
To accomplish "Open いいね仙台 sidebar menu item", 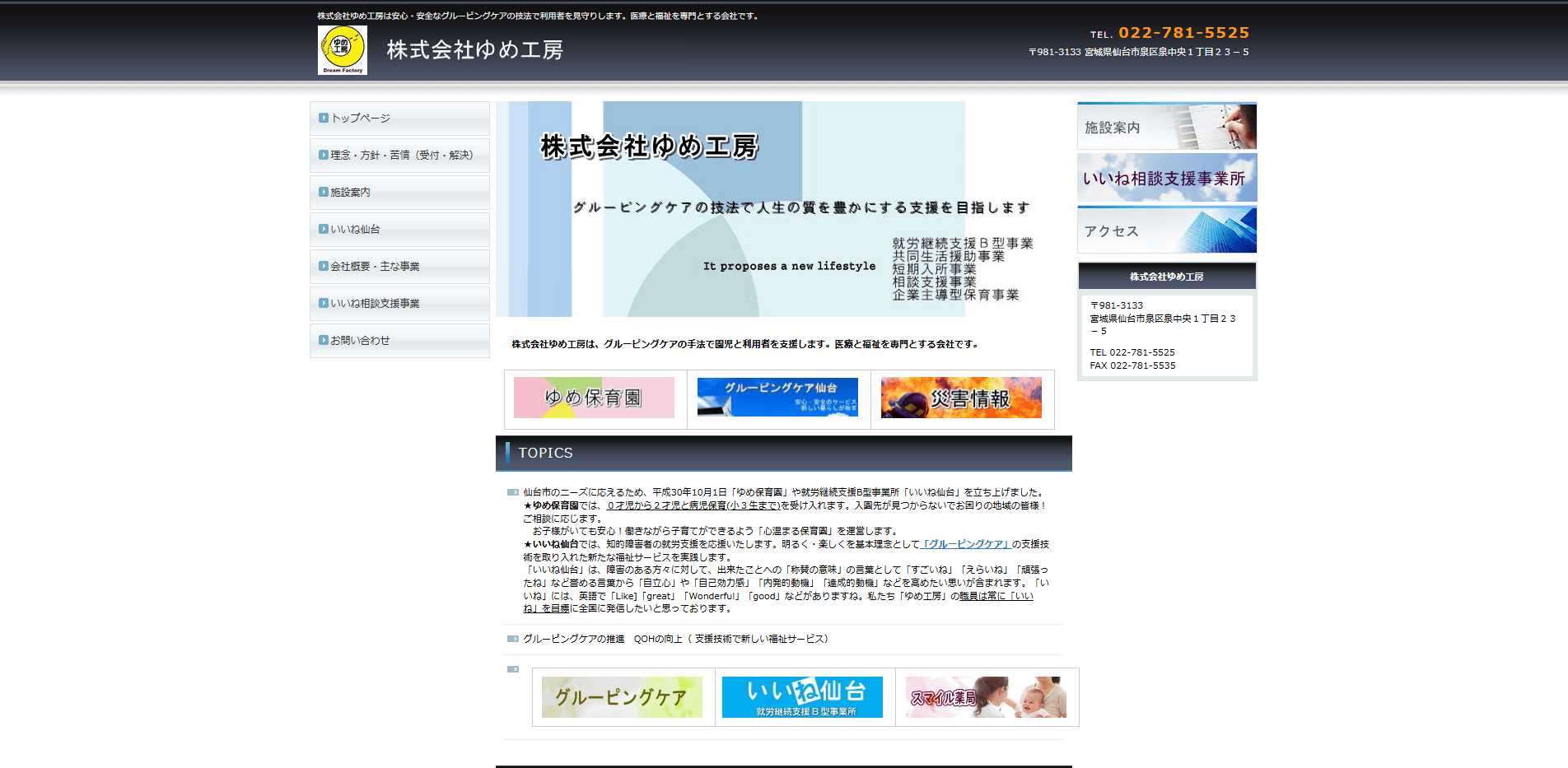I will click(x=399, y=230).
